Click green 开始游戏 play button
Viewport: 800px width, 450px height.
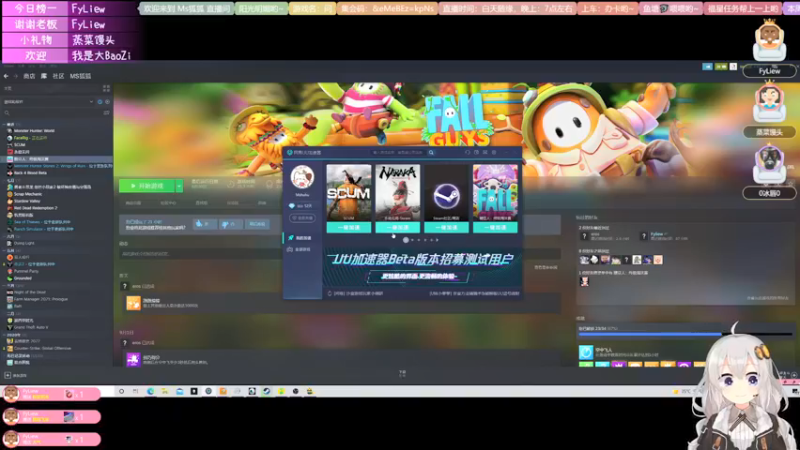click(147, 186)
